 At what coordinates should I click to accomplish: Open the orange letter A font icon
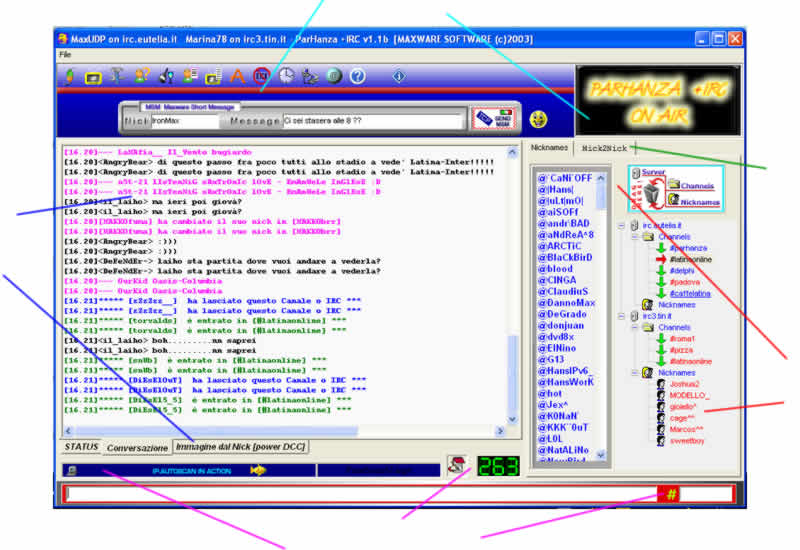pos(237,77)
